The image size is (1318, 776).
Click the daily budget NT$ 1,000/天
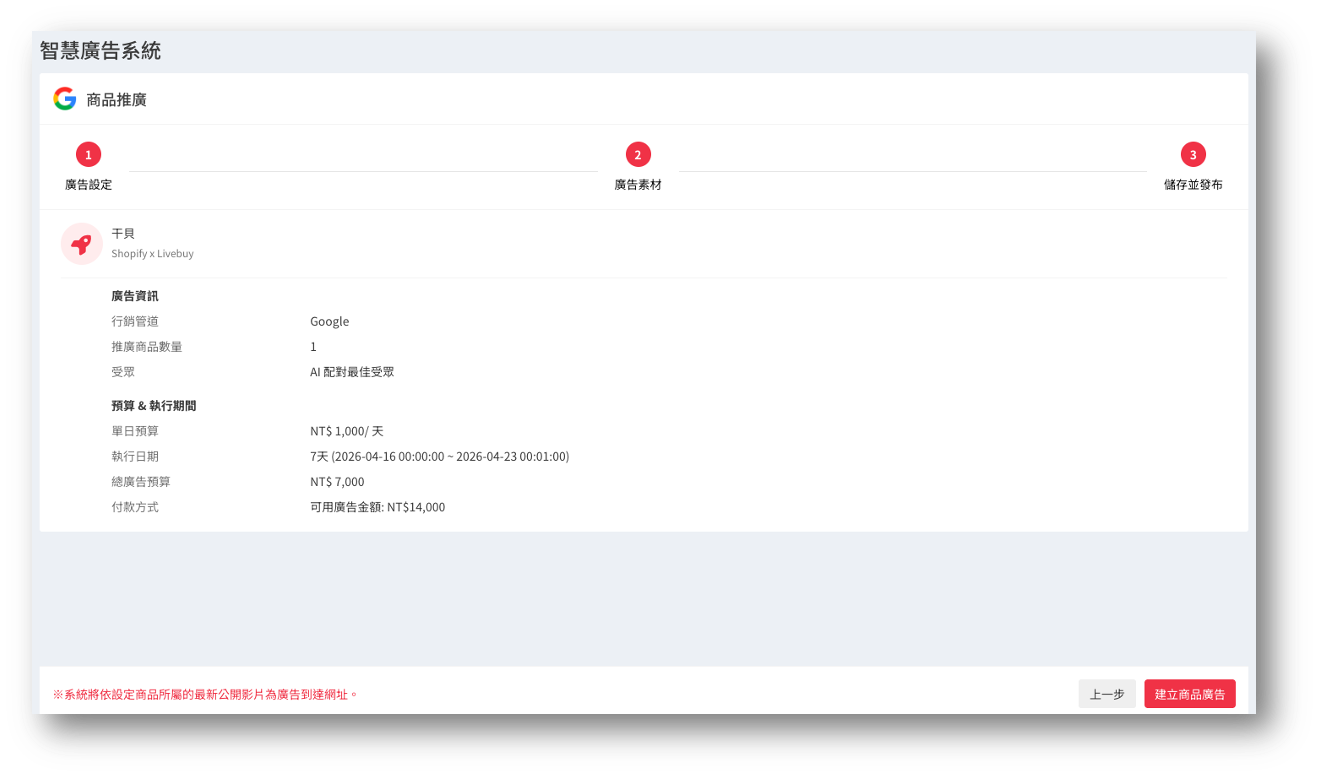click(346, 432)
